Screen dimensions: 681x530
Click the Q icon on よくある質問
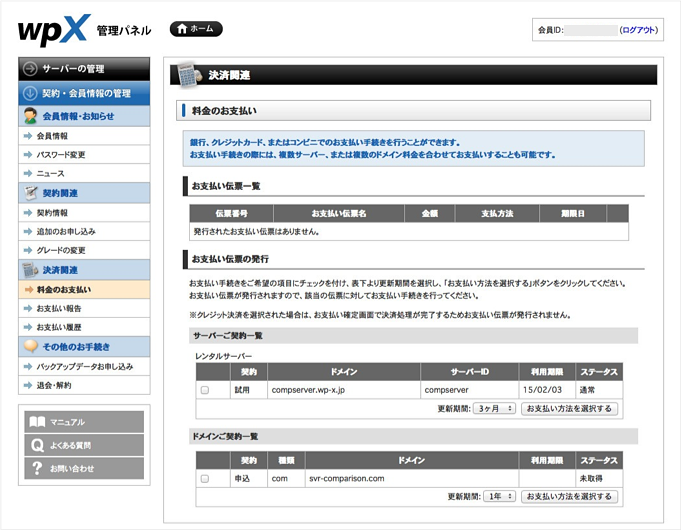pos(37,445)
